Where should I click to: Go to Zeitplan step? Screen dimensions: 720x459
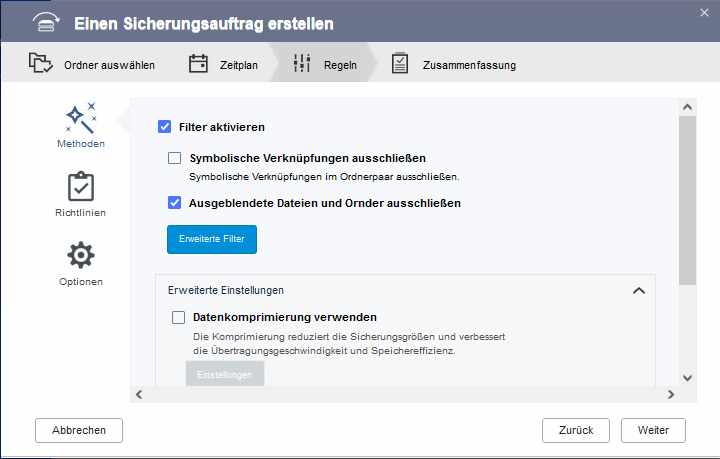tap(239, 65)
